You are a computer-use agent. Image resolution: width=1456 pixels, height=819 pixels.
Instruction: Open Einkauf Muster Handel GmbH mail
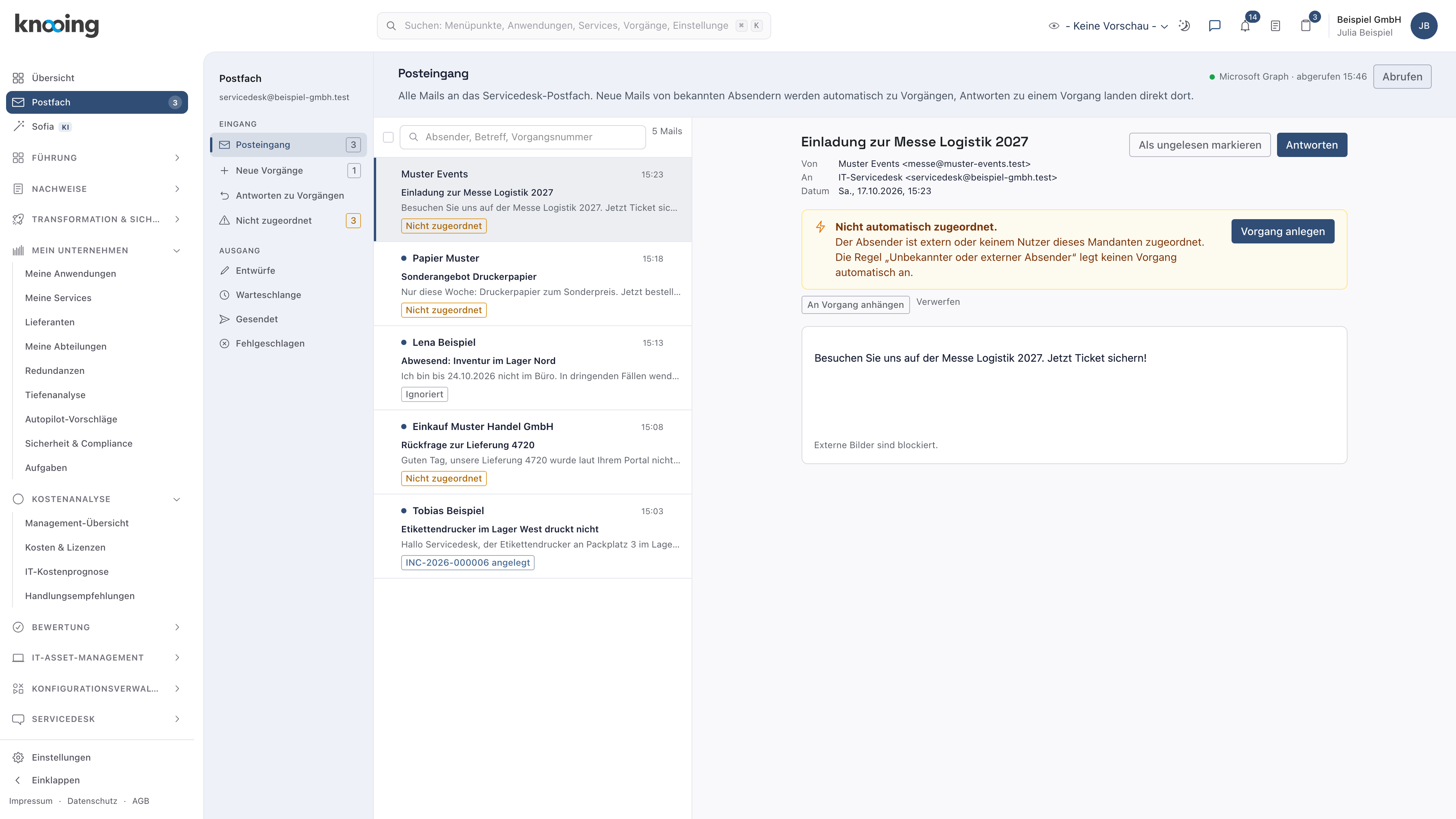coord(532,452)
